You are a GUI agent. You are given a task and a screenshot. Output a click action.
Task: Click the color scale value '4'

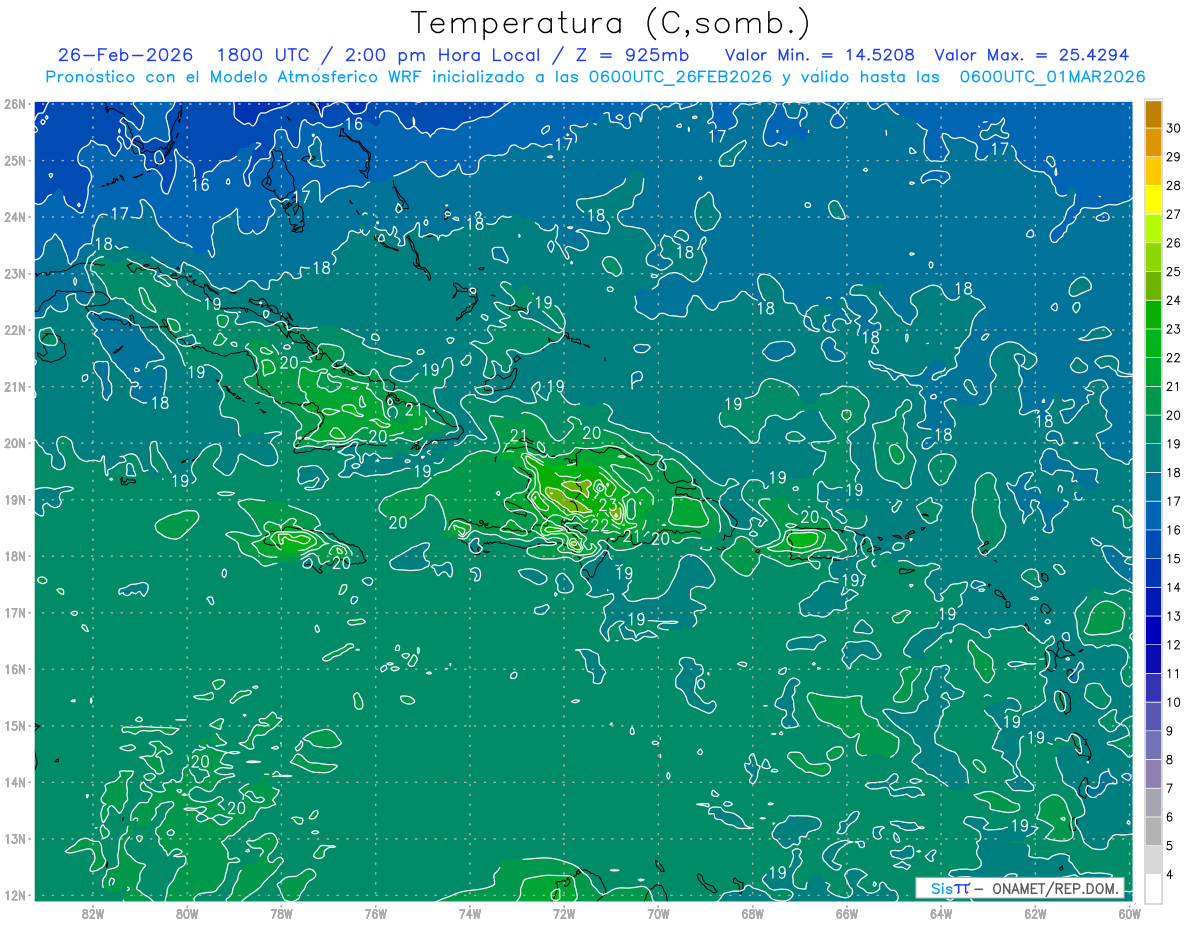1170,874
